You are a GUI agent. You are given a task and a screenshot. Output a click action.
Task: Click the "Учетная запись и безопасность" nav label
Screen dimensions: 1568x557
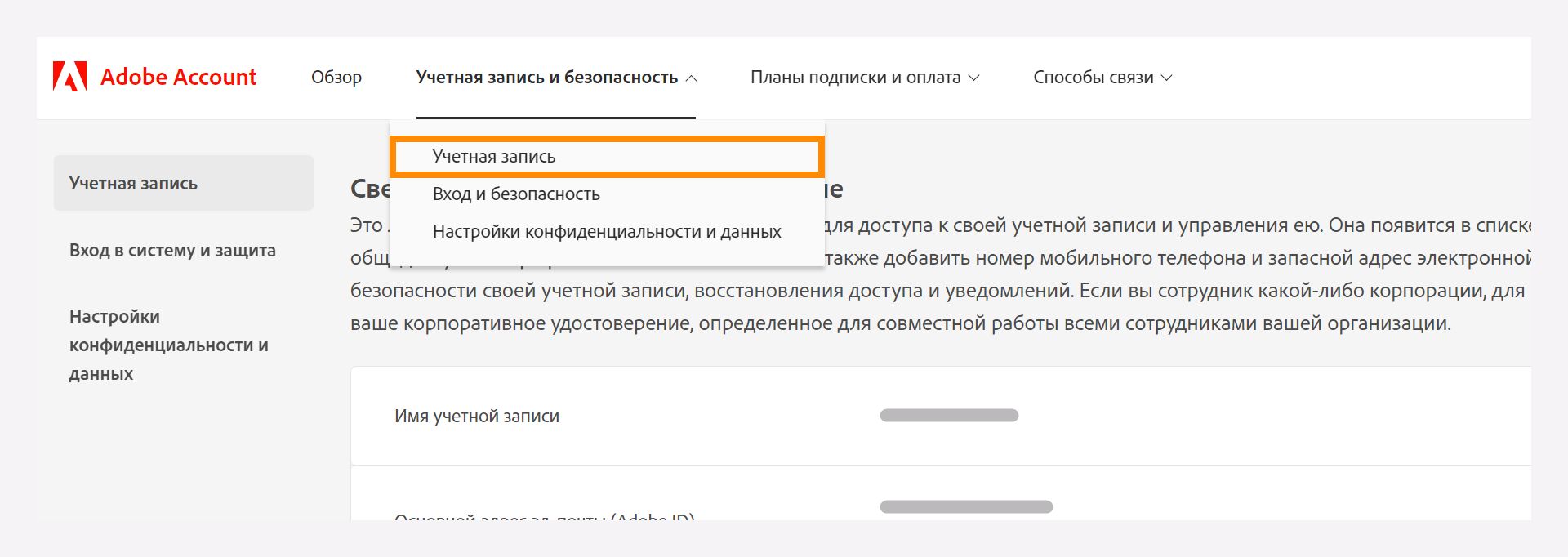[x=549, y=77]
